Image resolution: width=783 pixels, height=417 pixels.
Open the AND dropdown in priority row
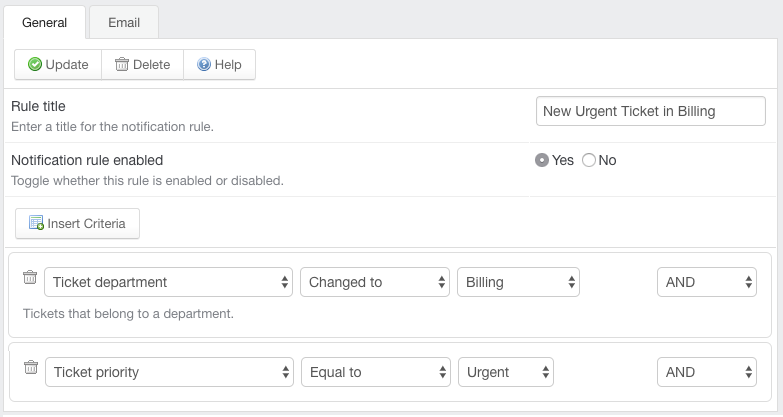click(707, 372)
